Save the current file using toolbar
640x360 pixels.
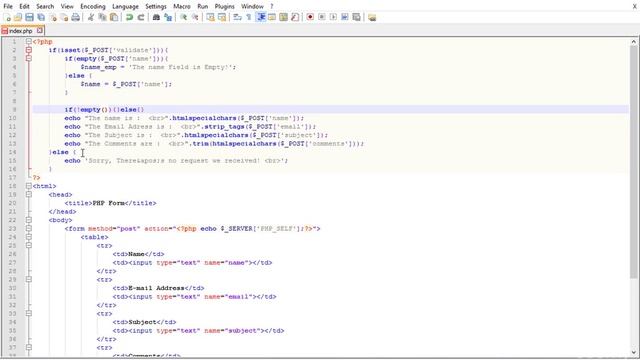(x=29, y=17)
